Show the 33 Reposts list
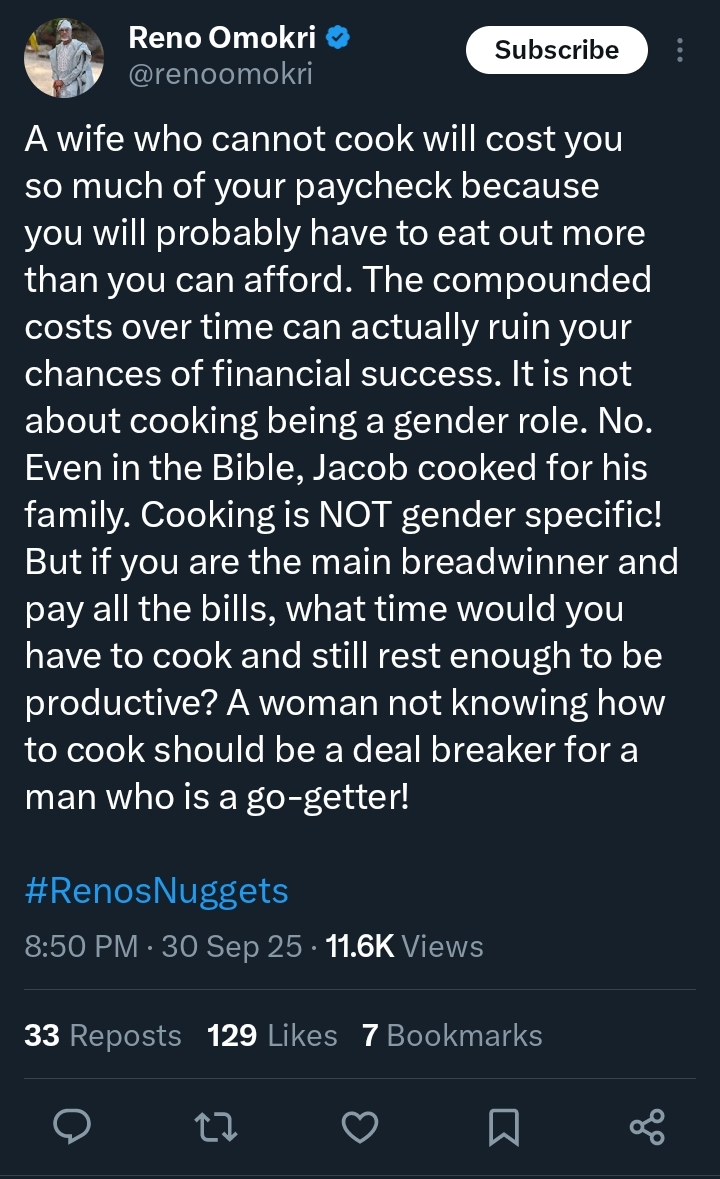The image size is (720, 1179). point(103,1035)
